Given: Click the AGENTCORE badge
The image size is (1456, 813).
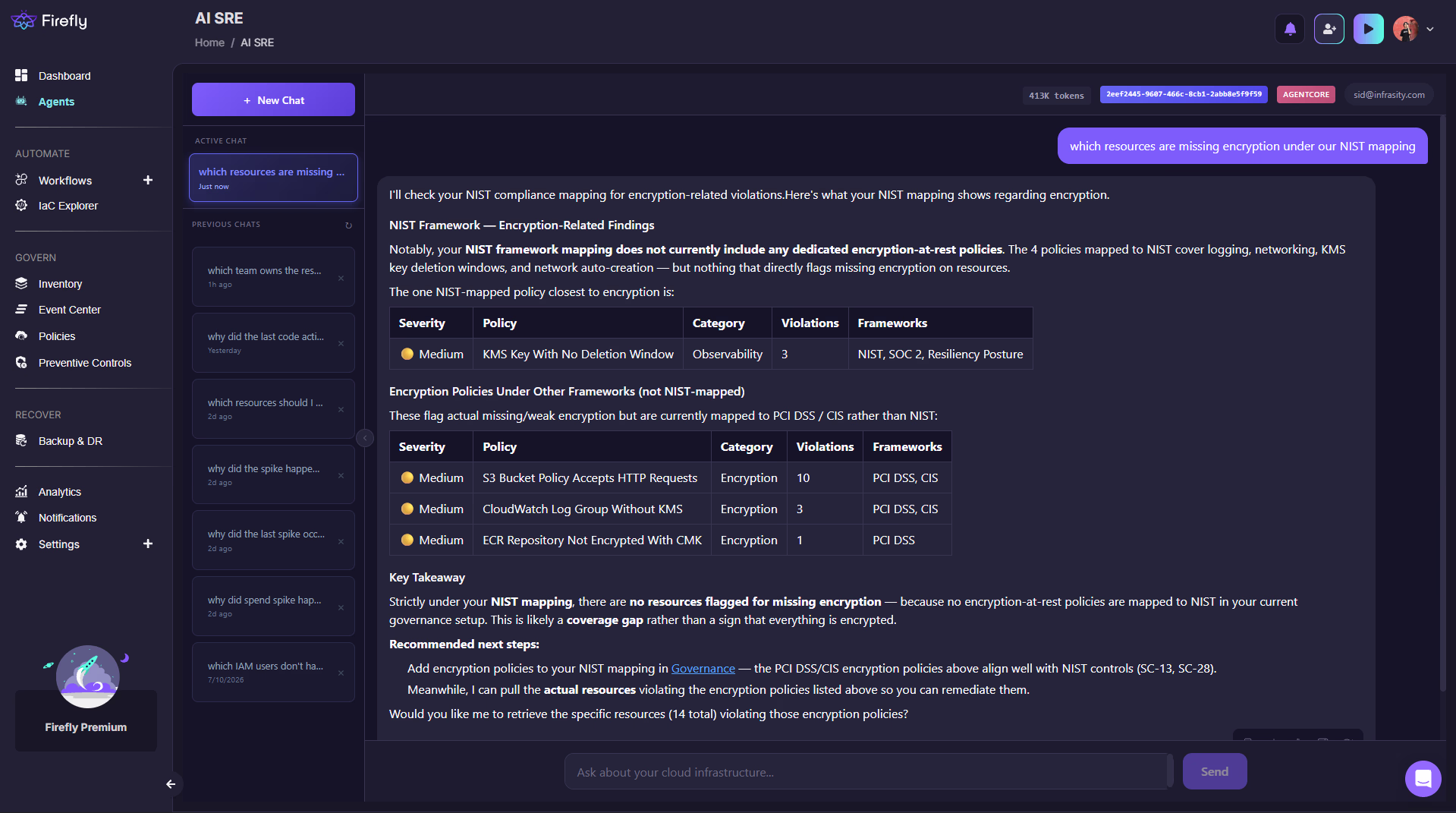Looking at the screenshot, I should point(1306,95).
